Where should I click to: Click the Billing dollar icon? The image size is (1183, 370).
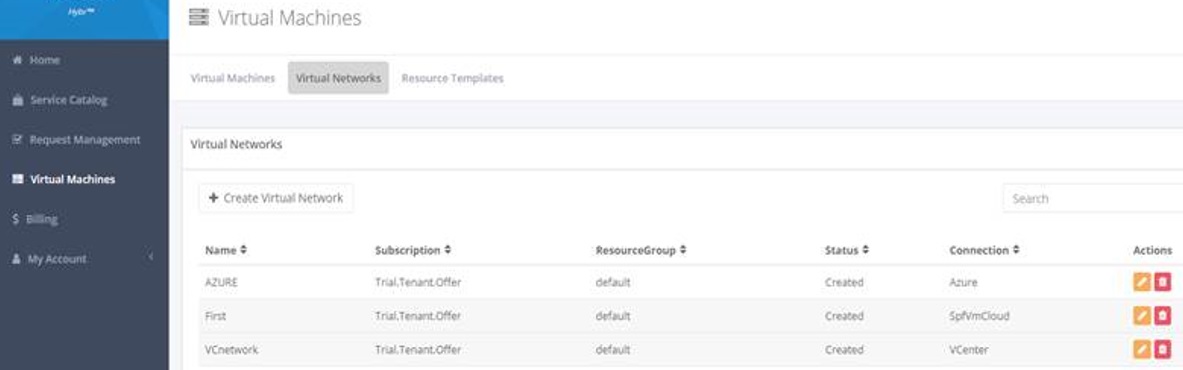pyautogui.click(x=16, y=219)
